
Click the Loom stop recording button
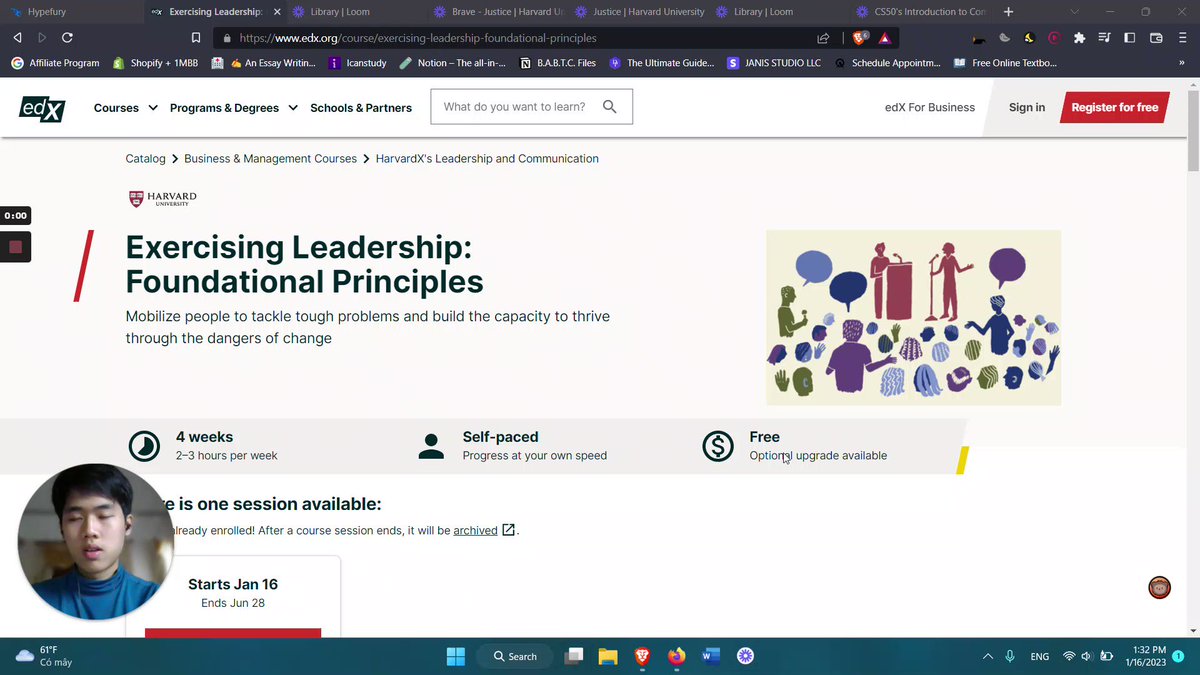(15, 246)
